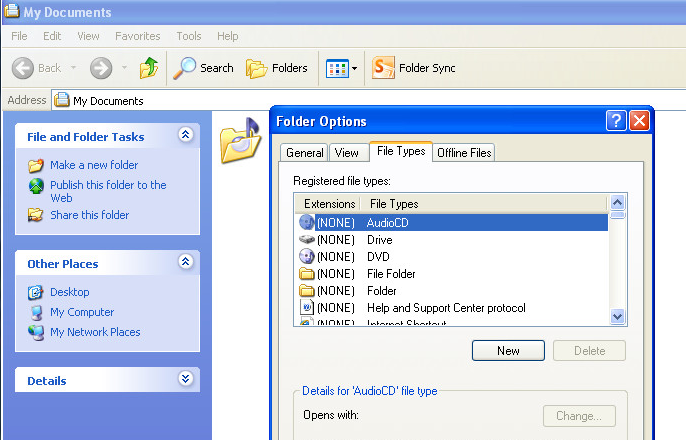Switch to the Offline Files tab
Screen dimensions: 686x440
[x=464, y=153]
